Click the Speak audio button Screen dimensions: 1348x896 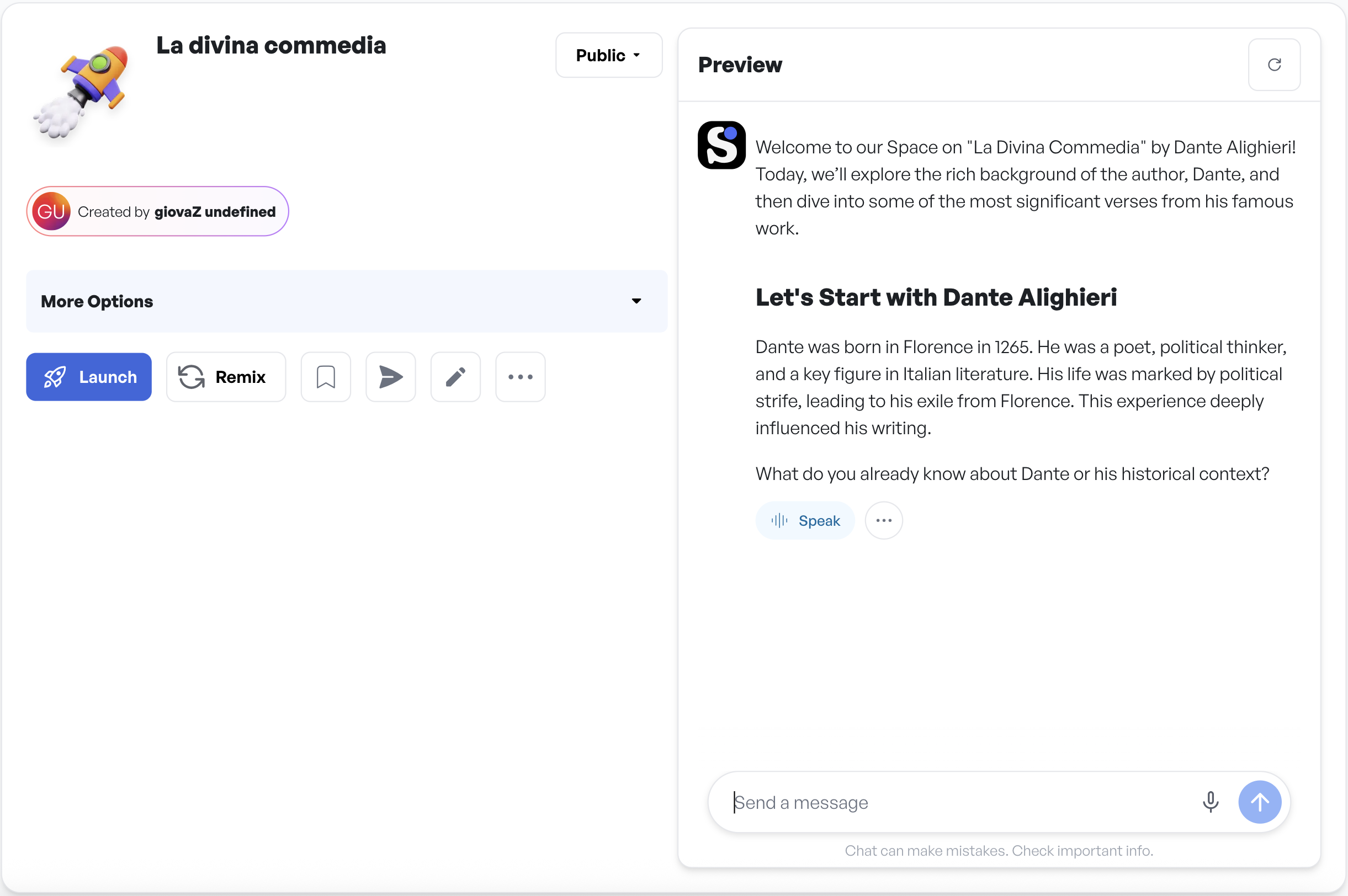pos(804,521)
